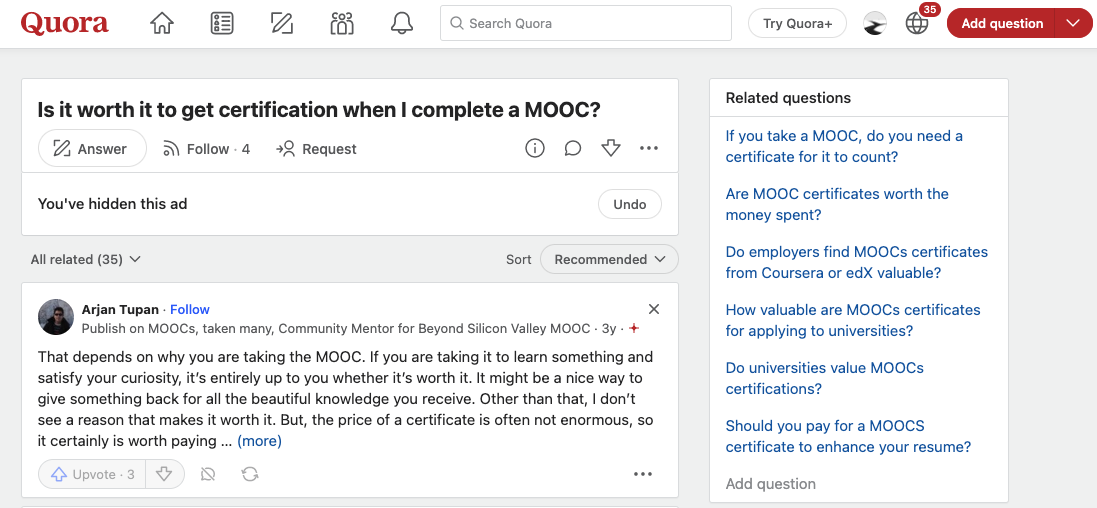
Task: Click Request answers button
Action: [x=316, y=149]
